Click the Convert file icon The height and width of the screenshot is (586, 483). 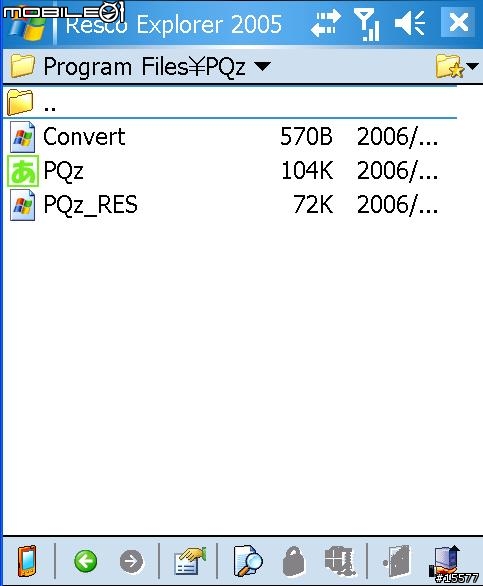(x=22, y=137)
